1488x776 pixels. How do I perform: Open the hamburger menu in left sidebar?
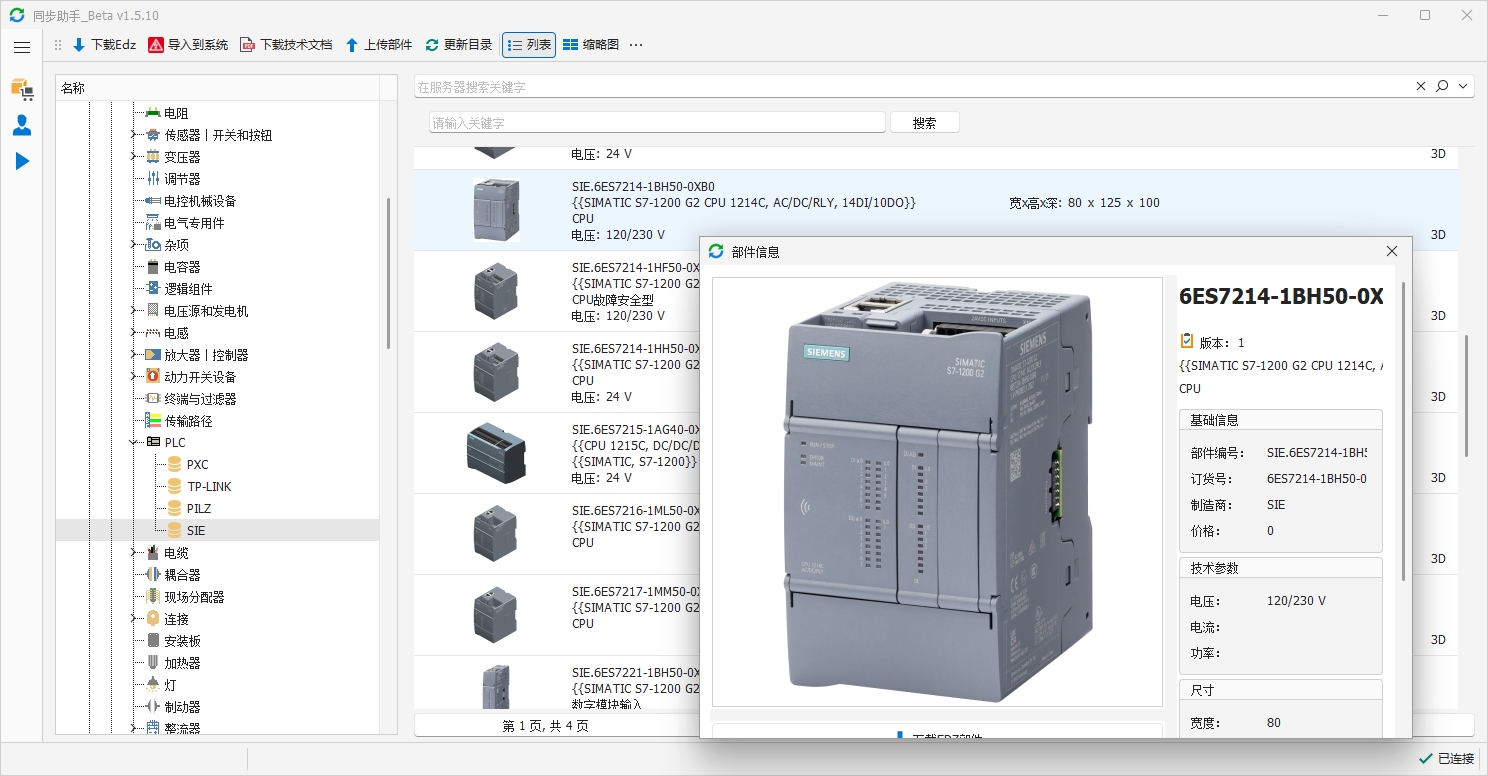pos(22,47)
